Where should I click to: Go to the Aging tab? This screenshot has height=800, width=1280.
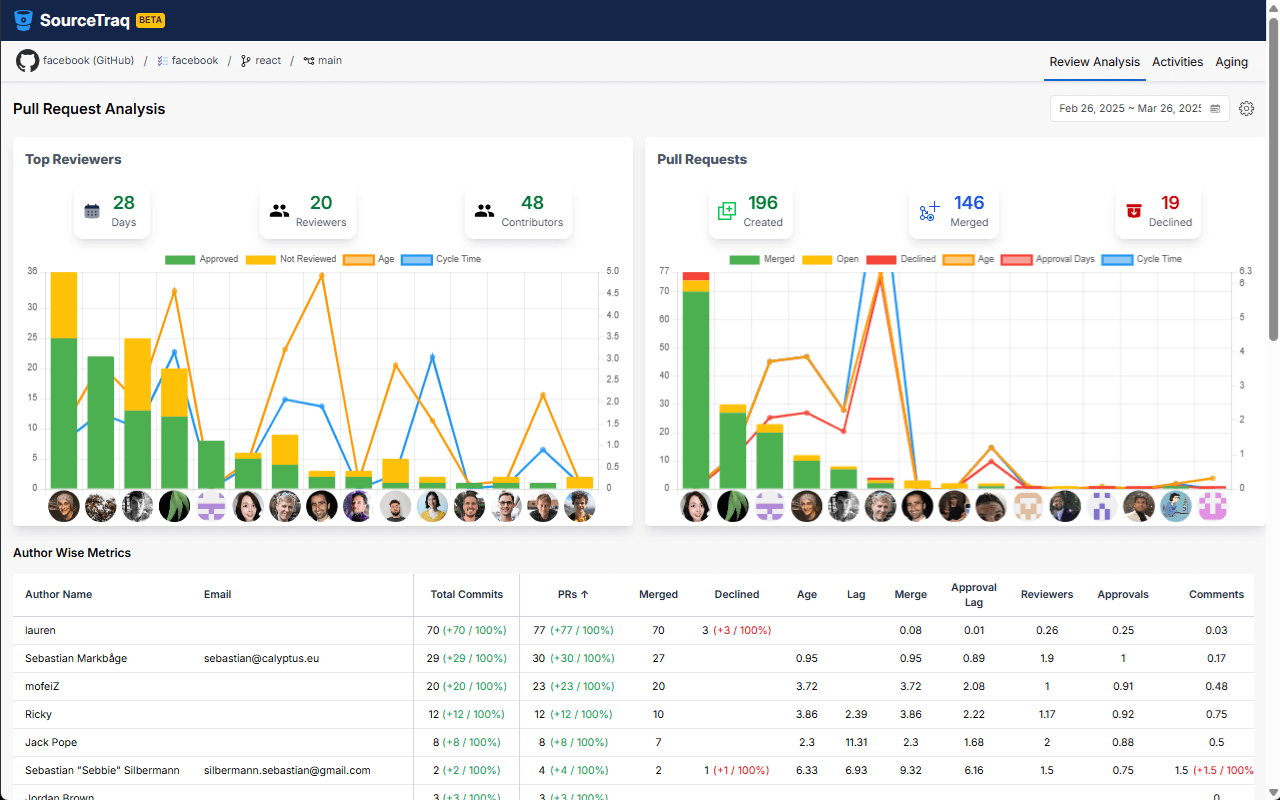pyautogui.click(x=1231, y=62)
